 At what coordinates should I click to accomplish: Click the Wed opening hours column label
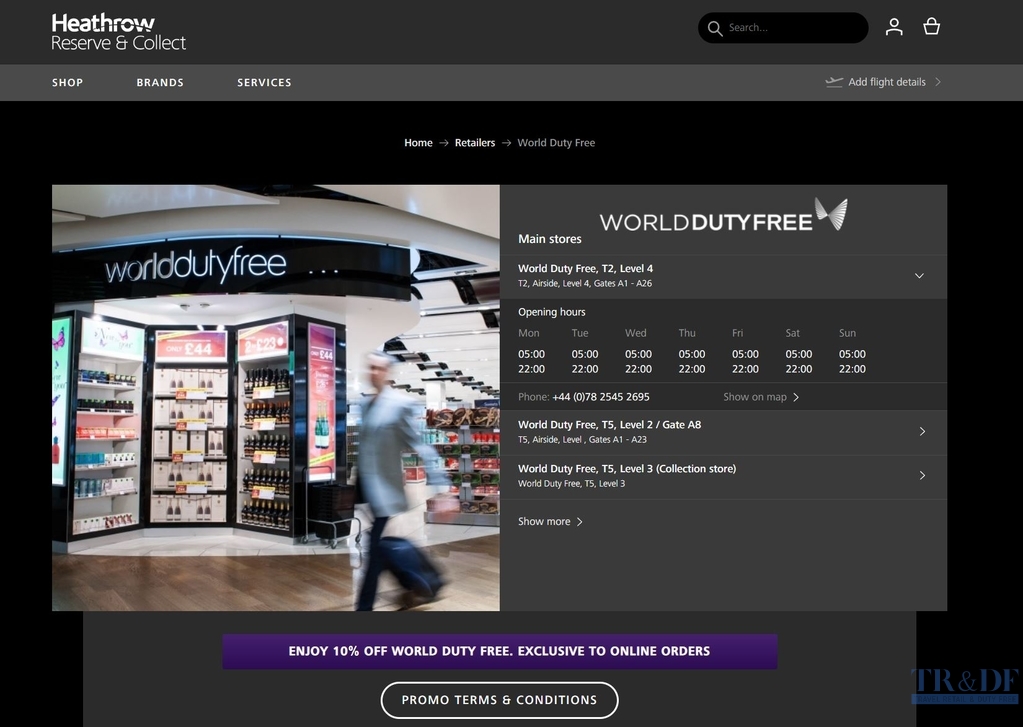point(635,333)
